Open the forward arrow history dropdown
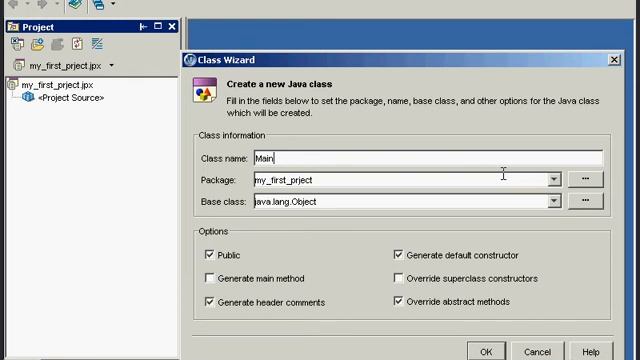This screenshot has height=360, width=640. pos(57,4)
